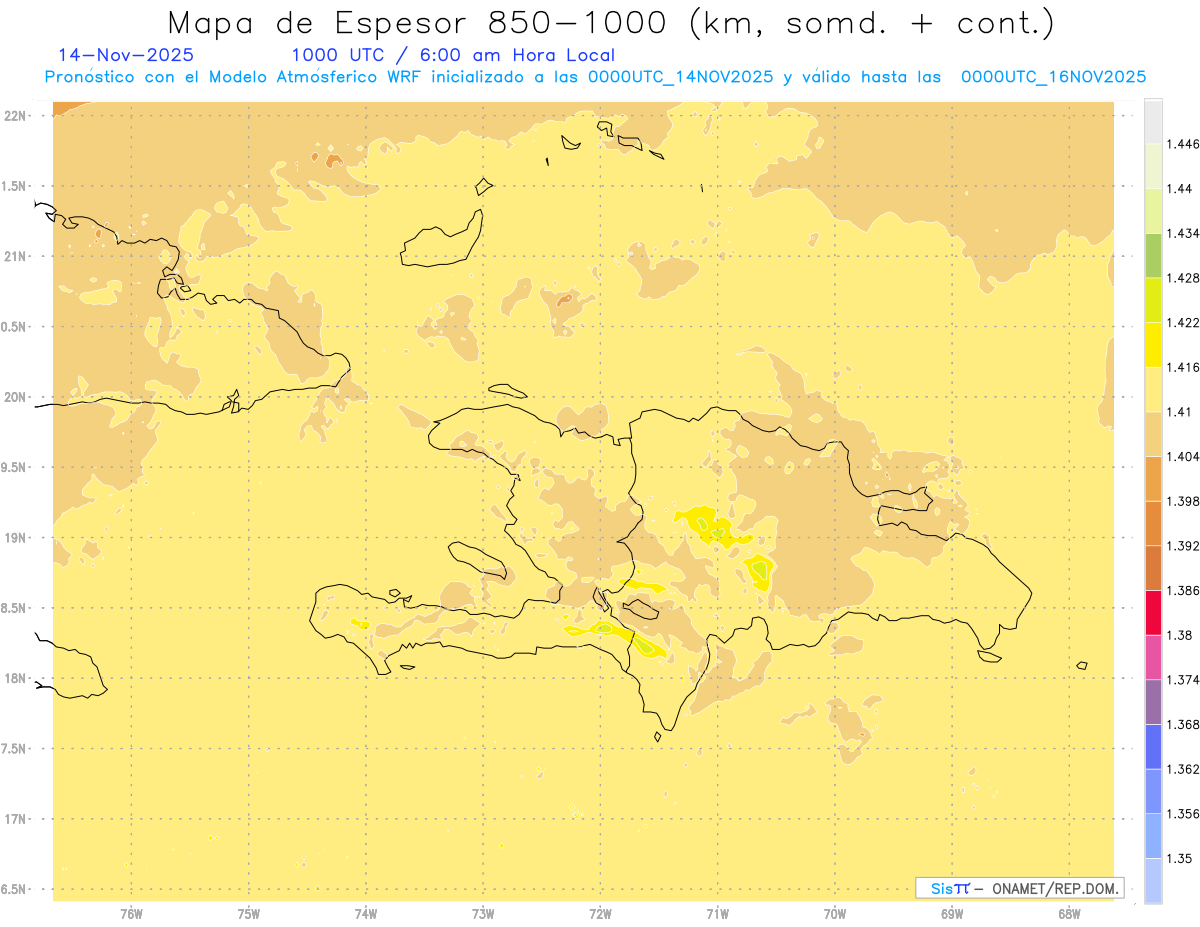The image size is (1200, 927).
Task: Click the 1.374 colorbar label
Action: (1183, 680)
